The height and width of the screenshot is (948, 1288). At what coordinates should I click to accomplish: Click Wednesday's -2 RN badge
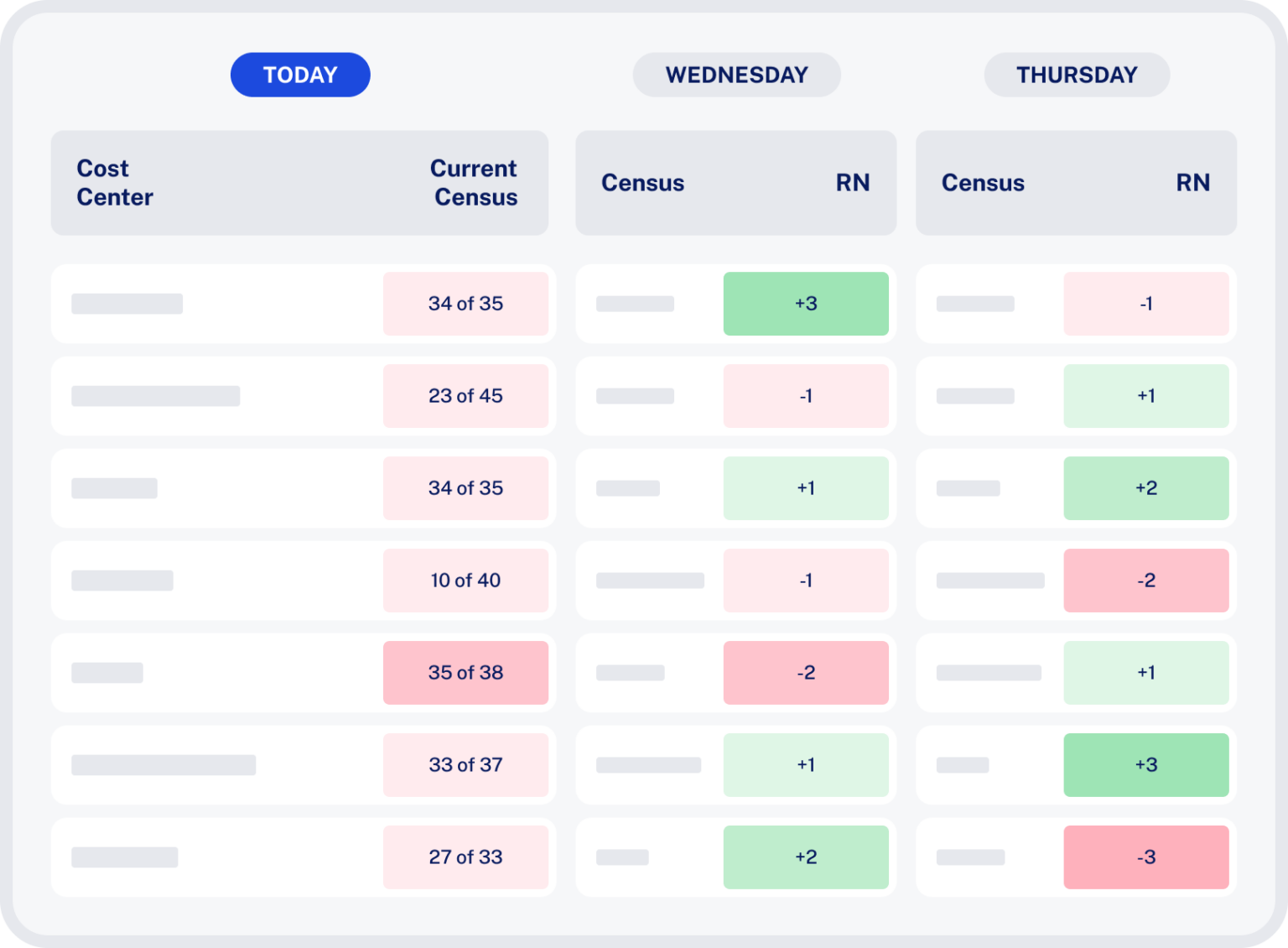pyautogui.click(x=806, y=672)
